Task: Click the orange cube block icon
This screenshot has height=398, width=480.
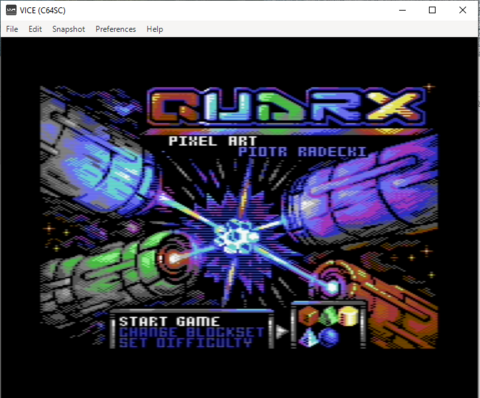Action: pyautogui.click(x=308, y=316)
